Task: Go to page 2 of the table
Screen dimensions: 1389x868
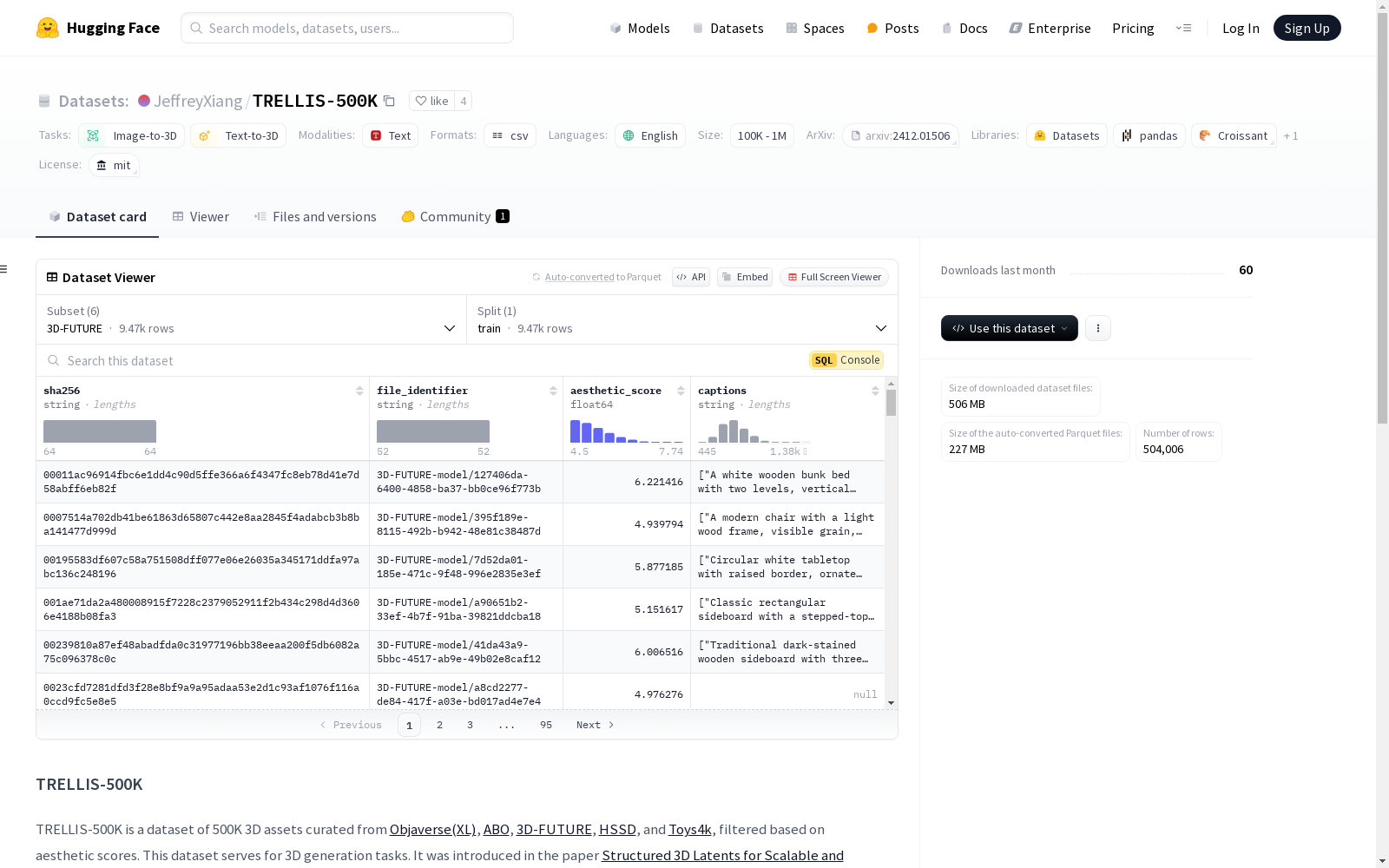Action: tap(440, 725)
